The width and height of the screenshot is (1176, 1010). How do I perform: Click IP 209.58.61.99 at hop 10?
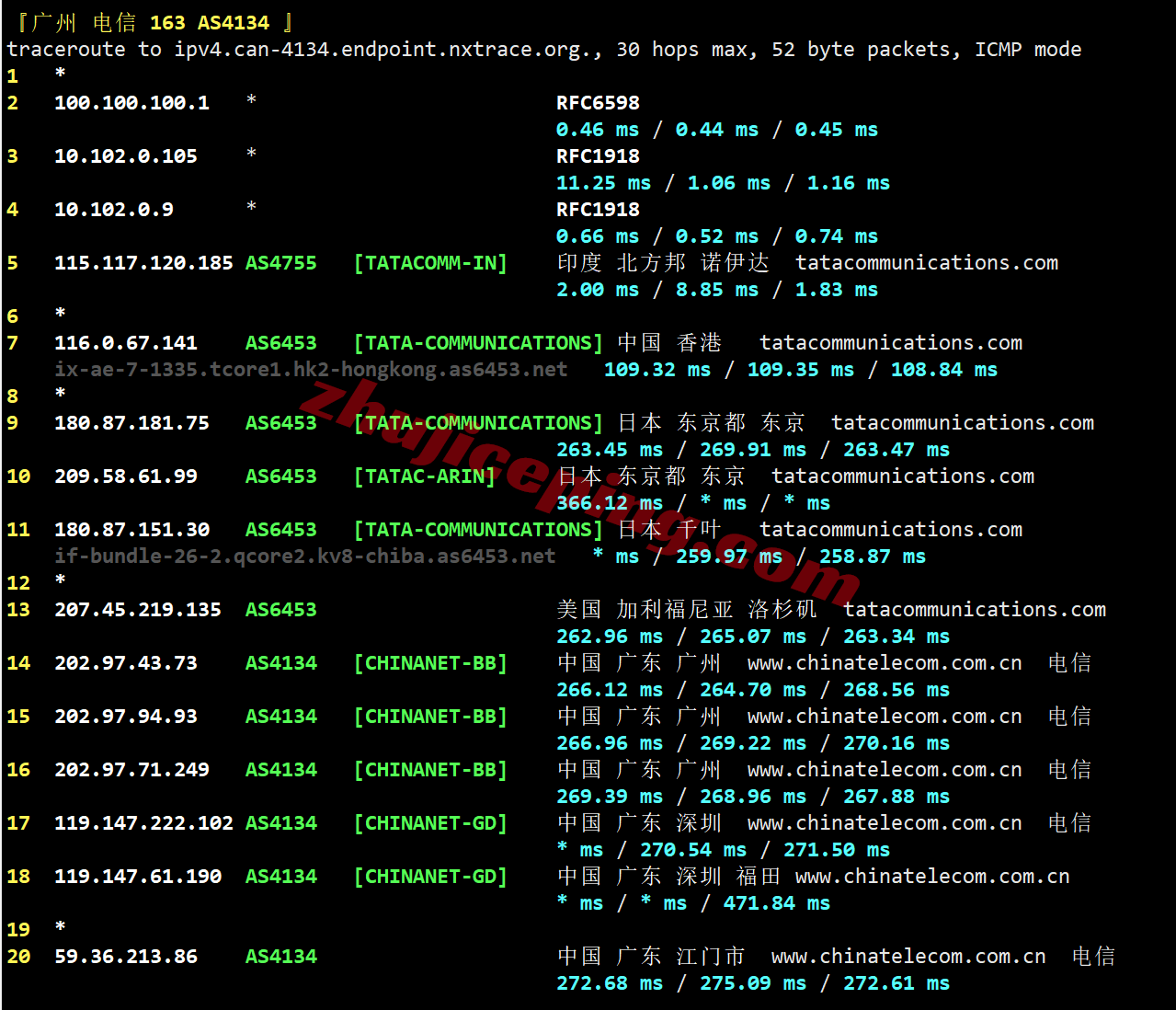tap(126, 476)
